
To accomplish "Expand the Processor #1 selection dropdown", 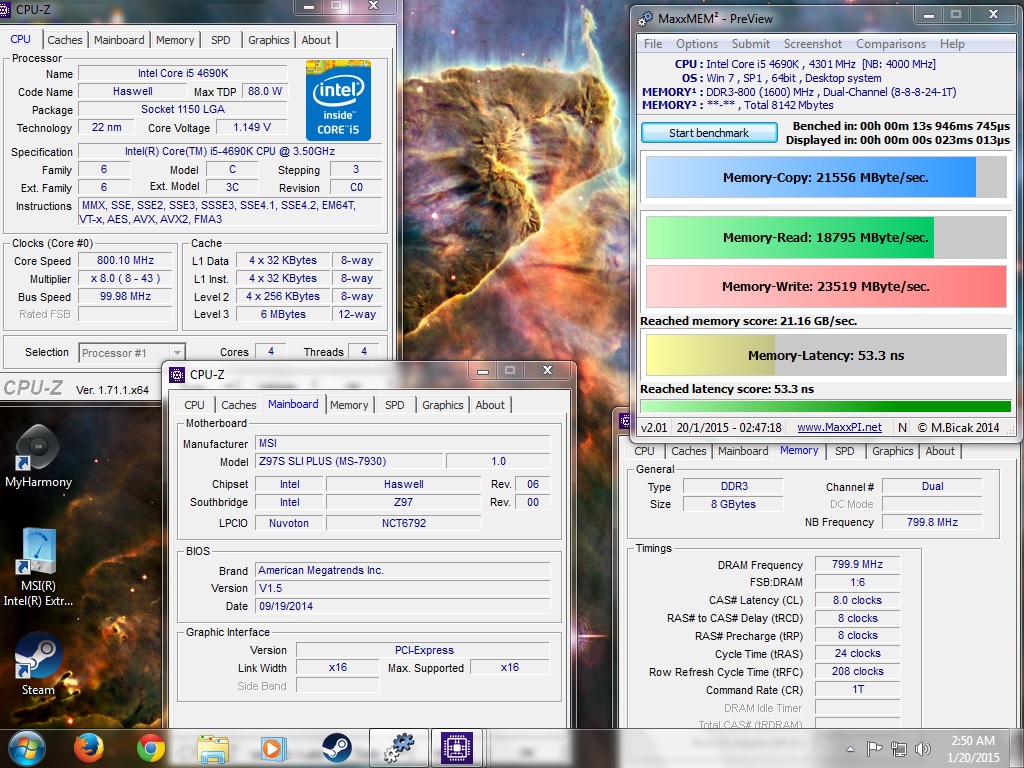I will 176,353.
